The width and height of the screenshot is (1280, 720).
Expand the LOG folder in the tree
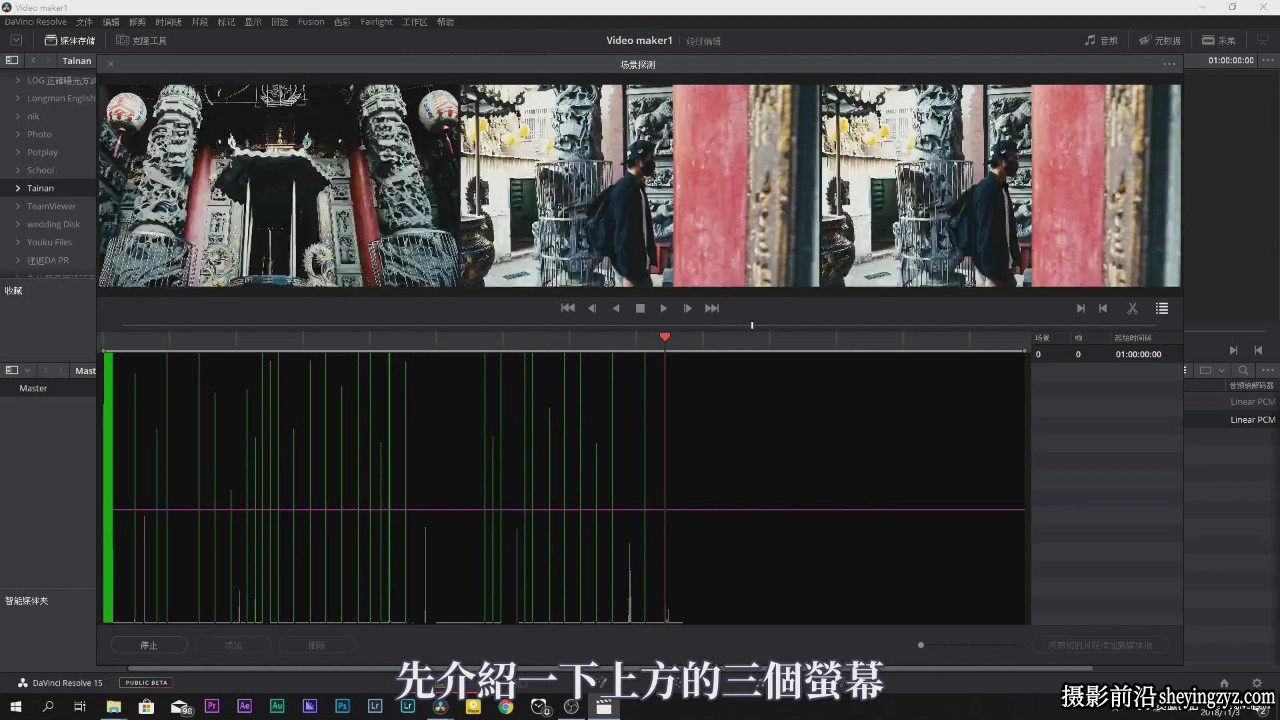[x=17, y=80]
